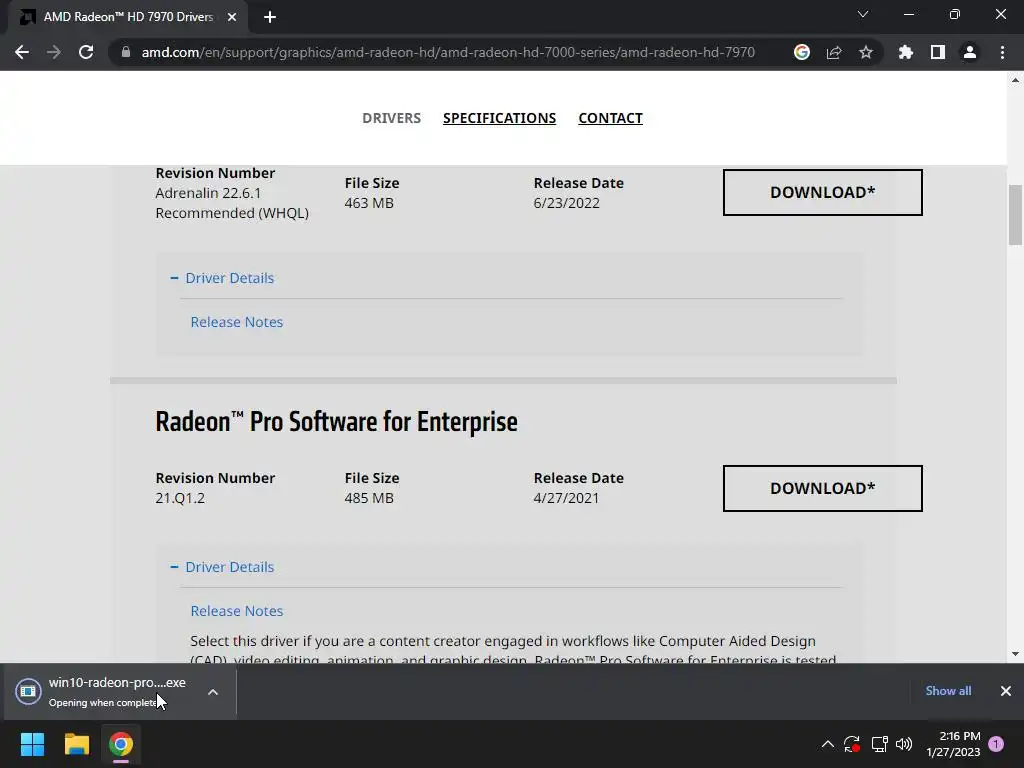Image resolution: width=1024 pixels, height=768 pixels.
Task: Download the Radeon Pro 21.Q1.2 driver
Action: (822, 488)
